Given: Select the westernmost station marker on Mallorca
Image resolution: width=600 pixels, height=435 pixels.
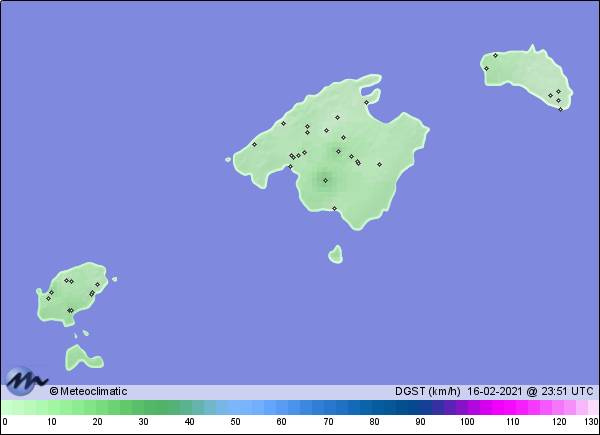Looking at the screenshot, I should click(254, 145).
